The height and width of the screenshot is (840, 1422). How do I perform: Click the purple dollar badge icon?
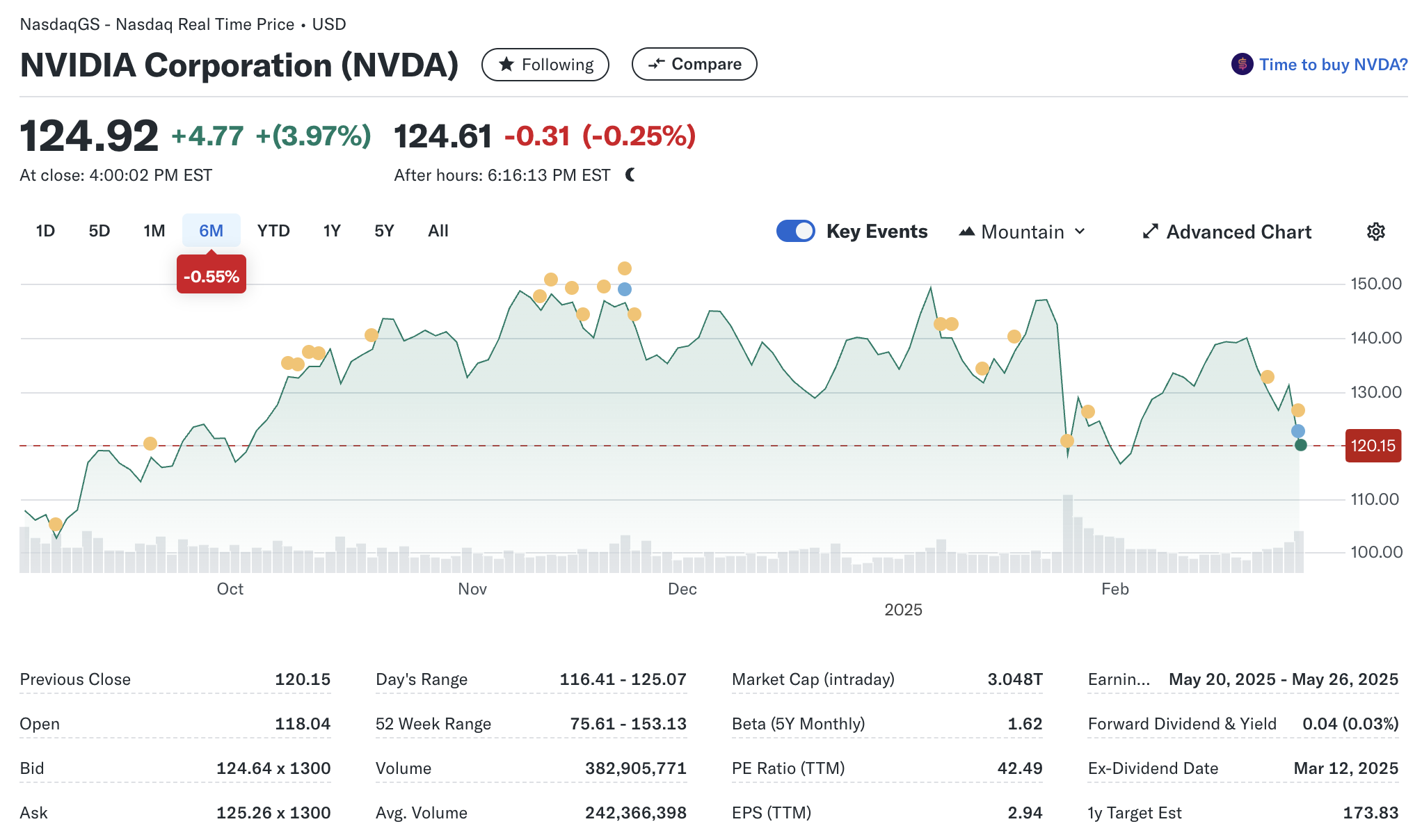click(x=1242, y=65)
